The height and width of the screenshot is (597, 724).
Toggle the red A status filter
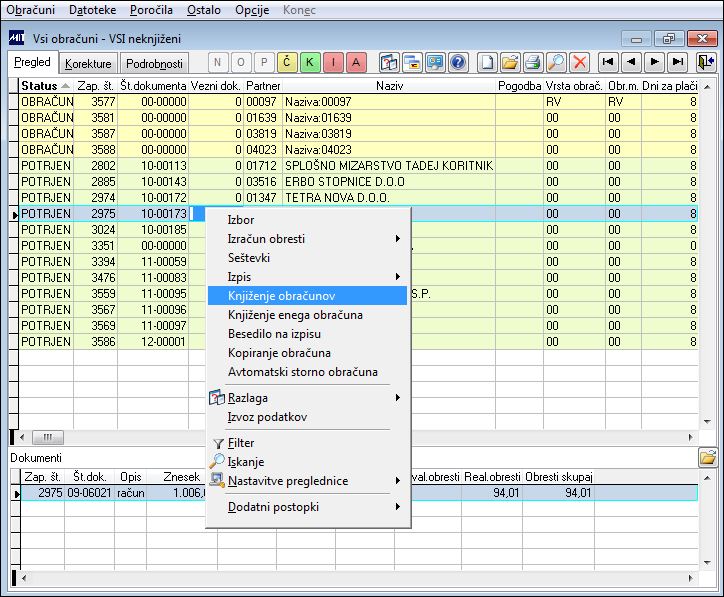(356, 62)
